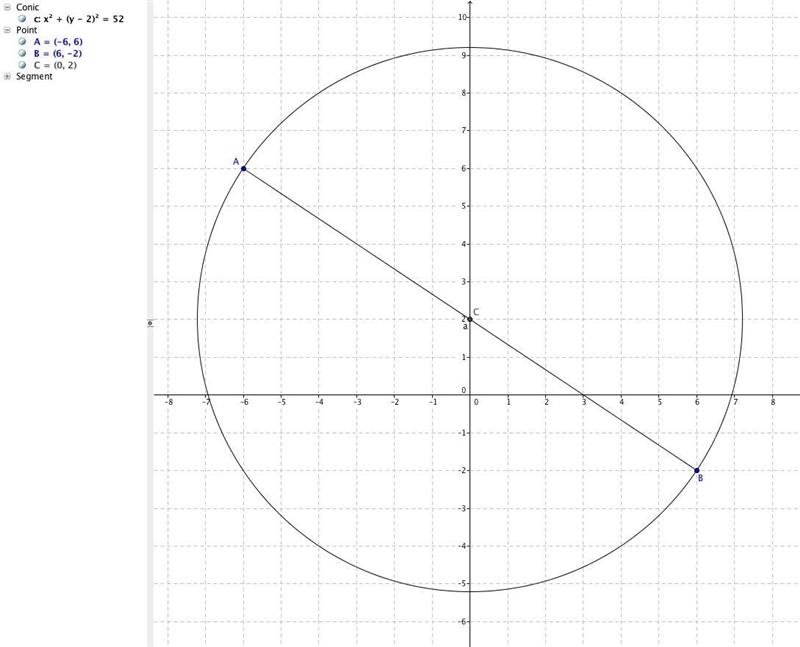Screen dimensions: 800x647
Task: Click the x-axis tick label 3
Action: tap(584, 402)
